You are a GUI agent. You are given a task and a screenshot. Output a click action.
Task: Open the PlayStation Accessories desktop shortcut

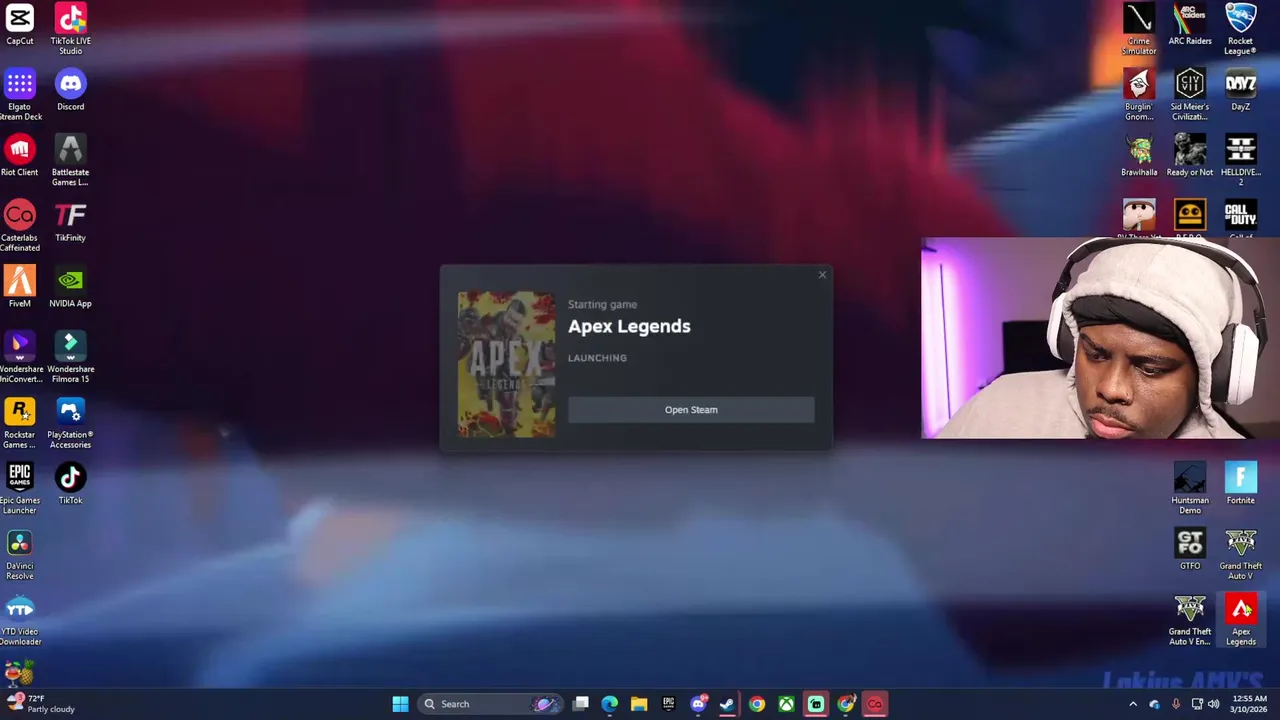[x=70, y=423]
